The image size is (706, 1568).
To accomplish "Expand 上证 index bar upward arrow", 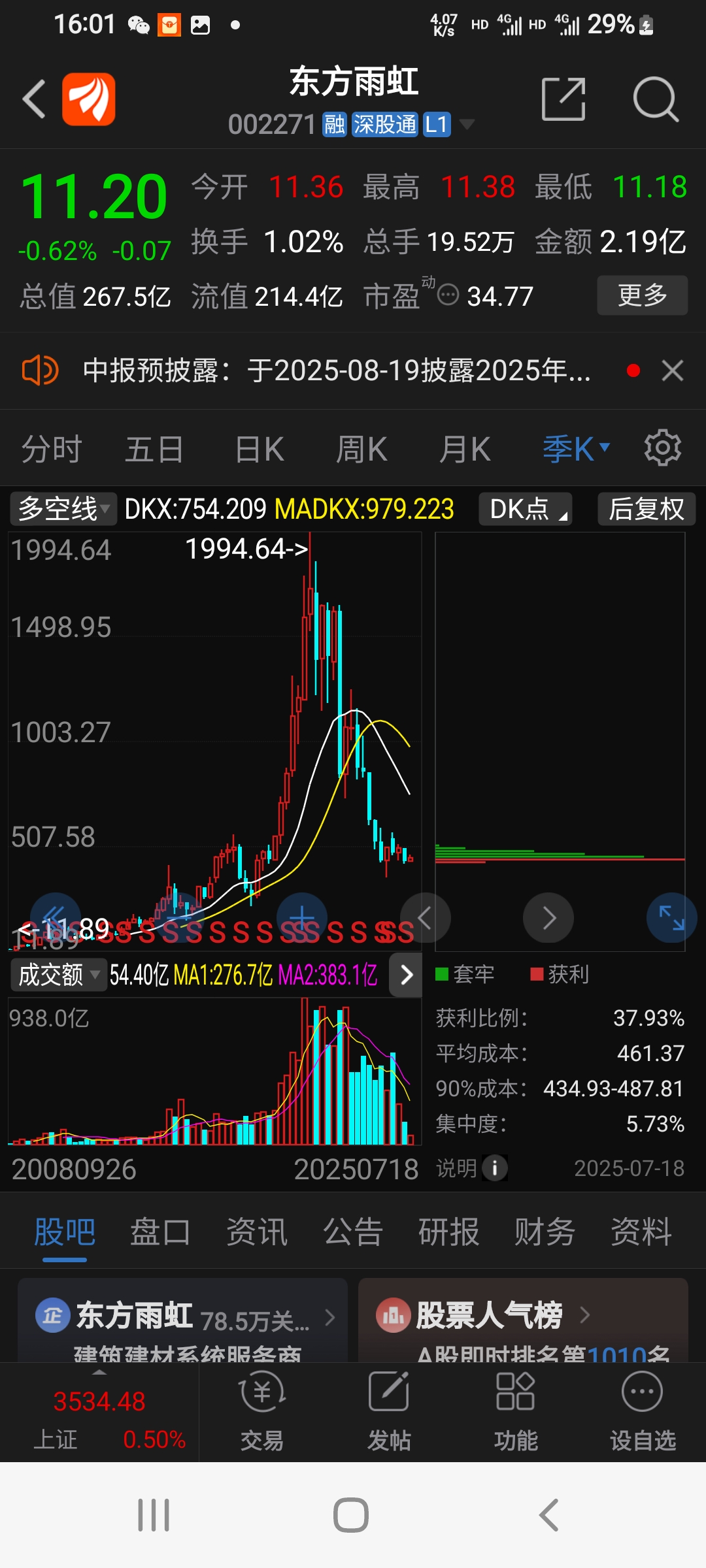I will [x=99, y=1373].
